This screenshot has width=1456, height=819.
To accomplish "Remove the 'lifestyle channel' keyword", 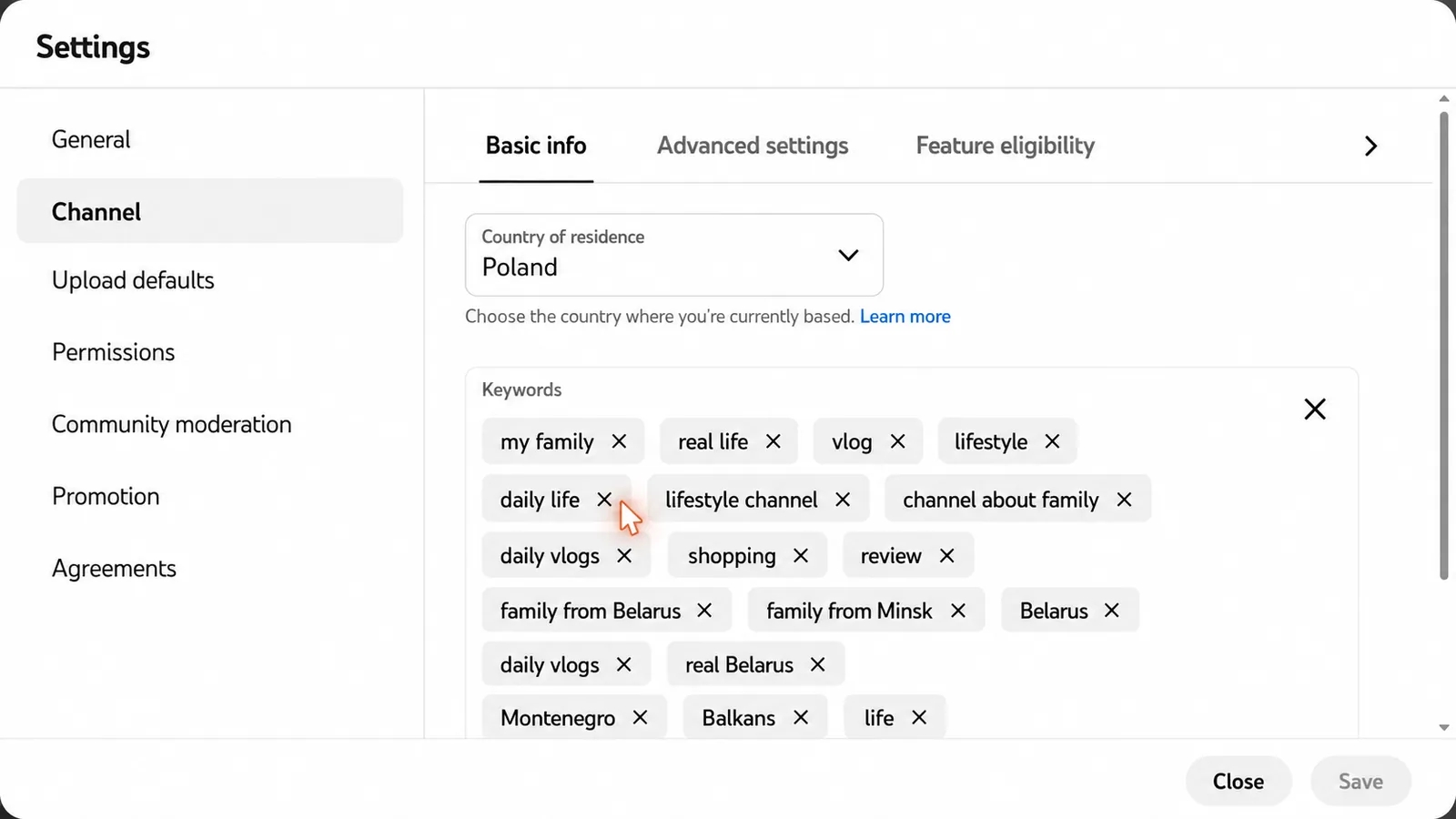I will [843, 500].
